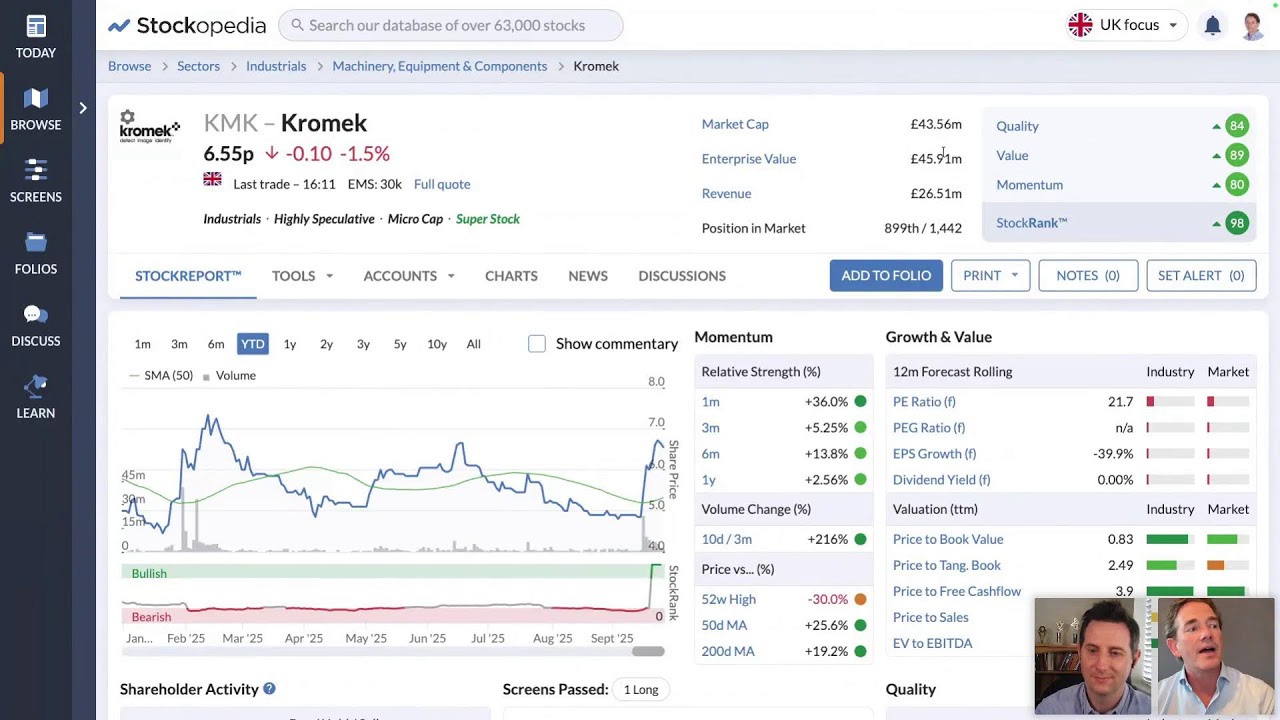
Task: Open the Accounts dropdown menu
Action: pos(409,276)
